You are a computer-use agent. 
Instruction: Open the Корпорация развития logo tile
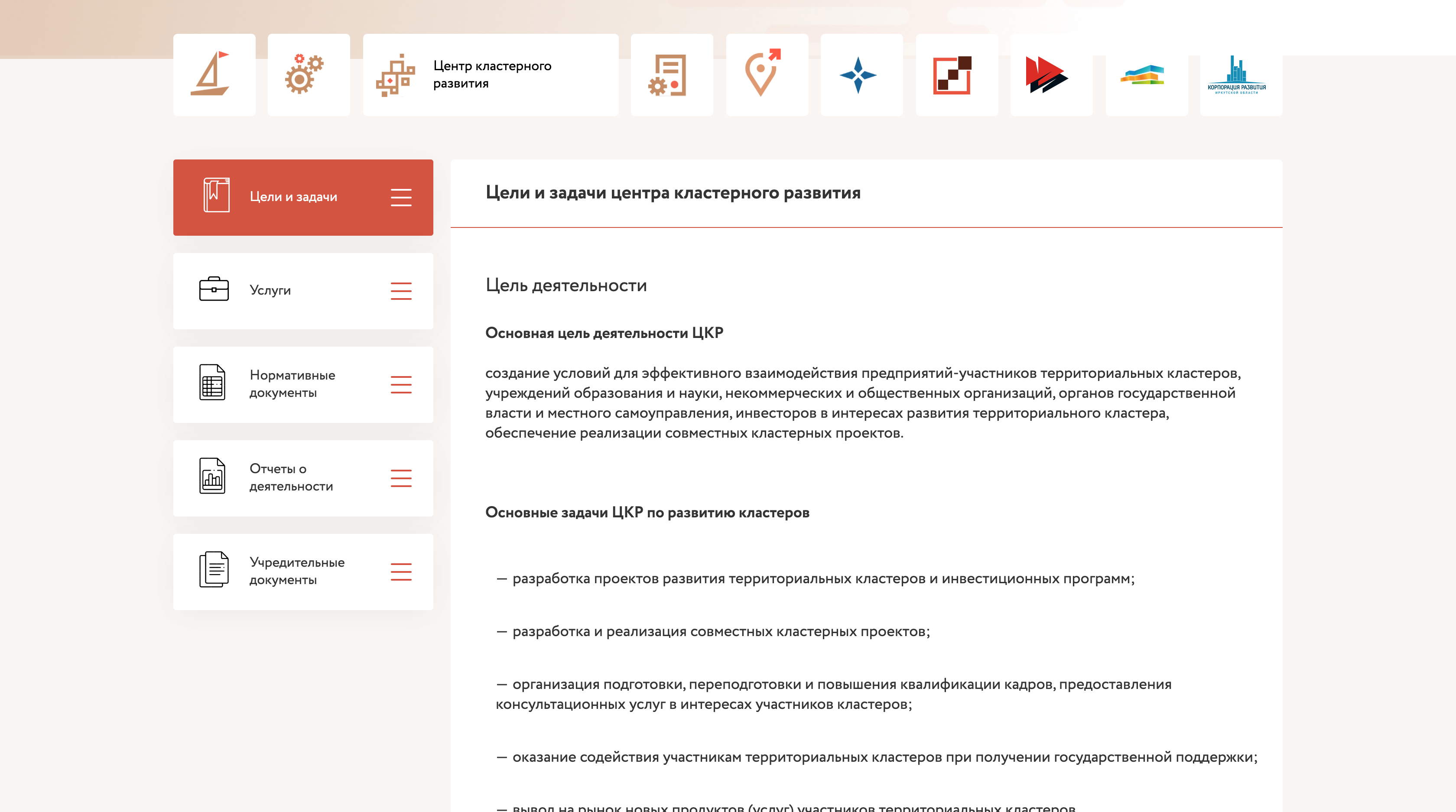(1241, 75)
